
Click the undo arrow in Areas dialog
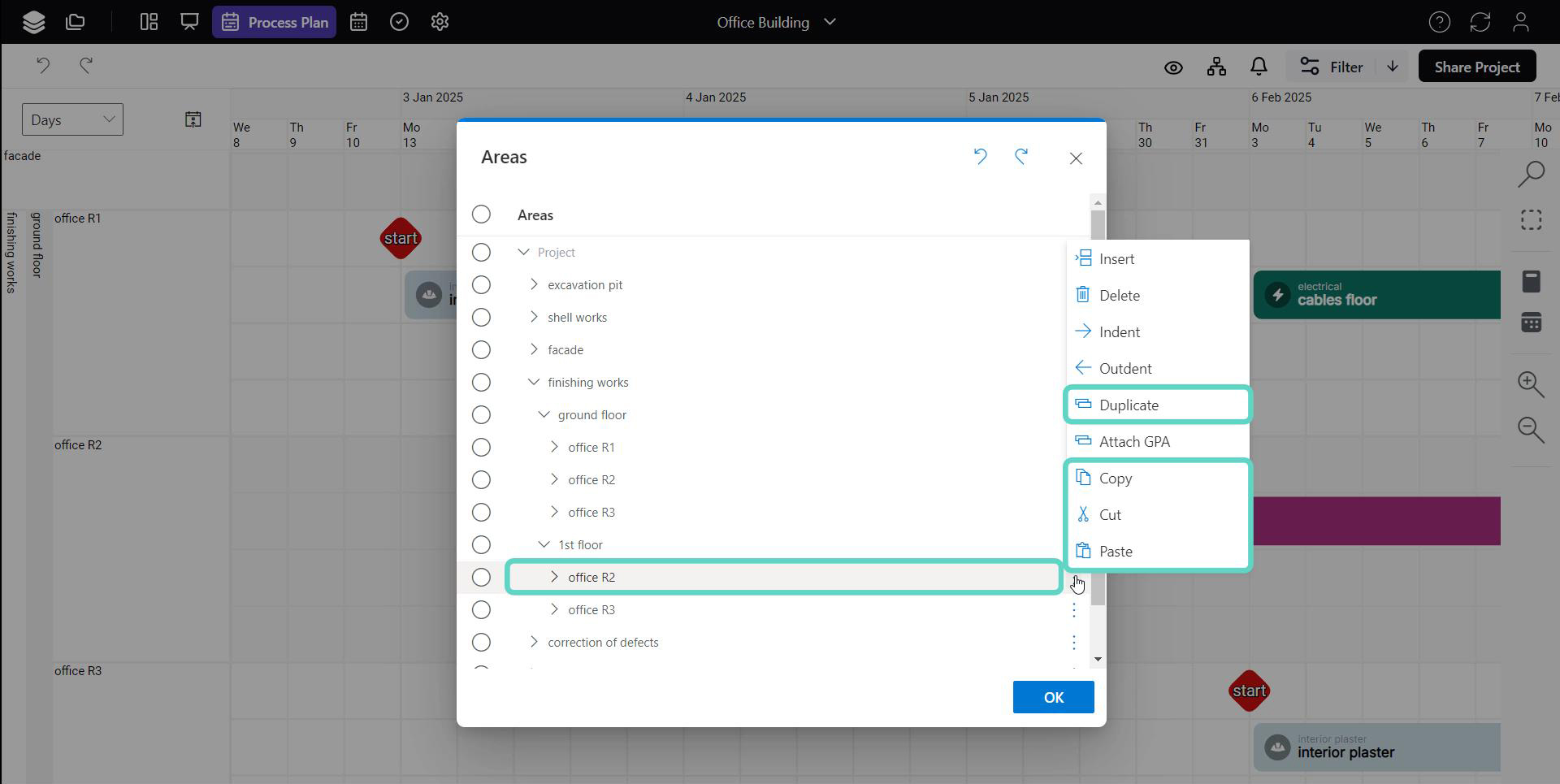[x=981, y=157]
